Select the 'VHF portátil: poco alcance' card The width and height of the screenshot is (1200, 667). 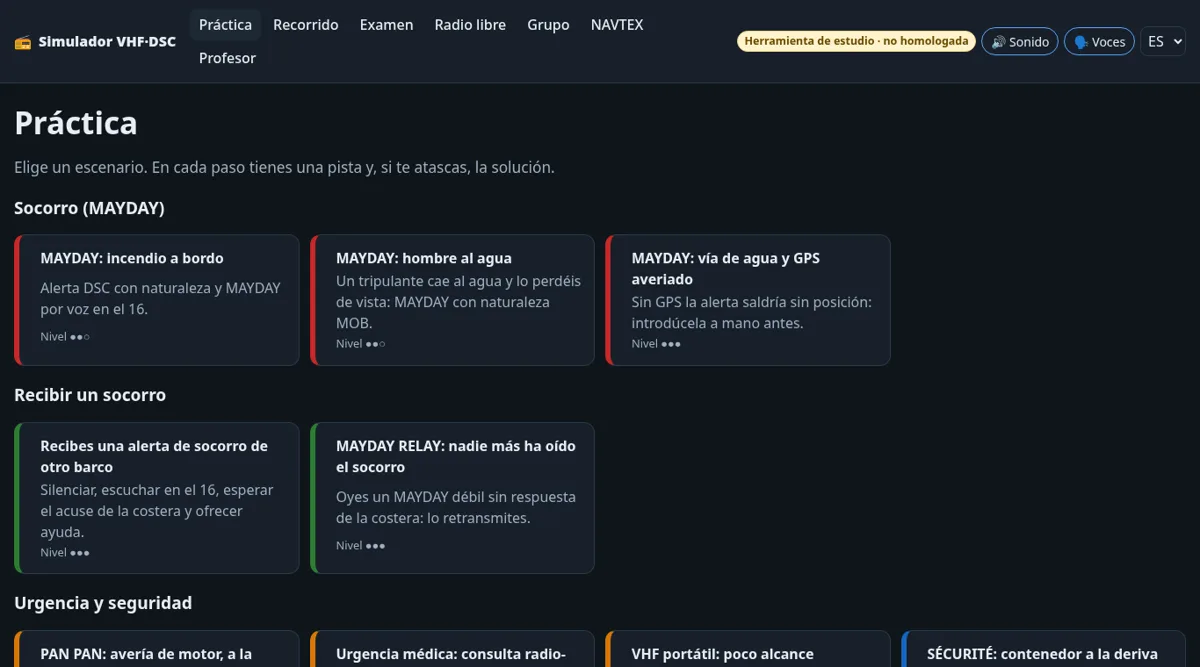pyautogui.click(x=748, y=649)
